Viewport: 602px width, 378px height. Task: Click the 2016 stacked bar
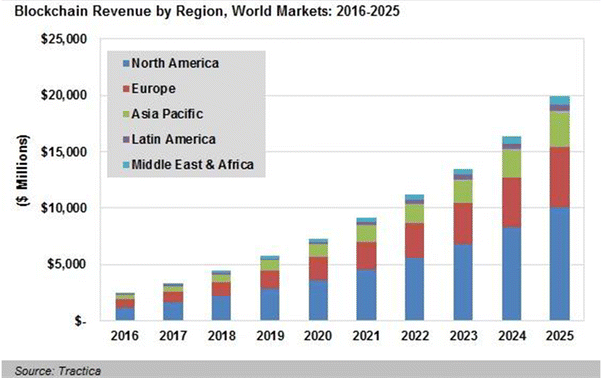point(125,307)
